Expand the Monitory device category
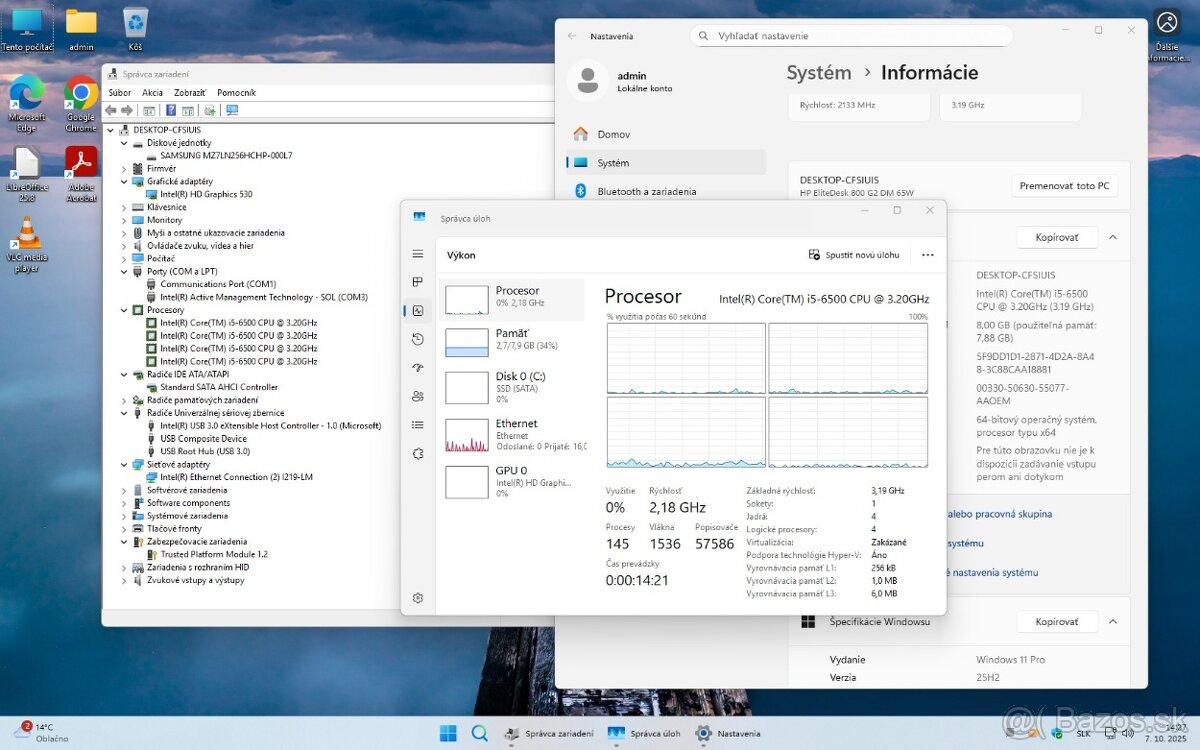Viewport: 1200px width, 750px height. (125, 219)
